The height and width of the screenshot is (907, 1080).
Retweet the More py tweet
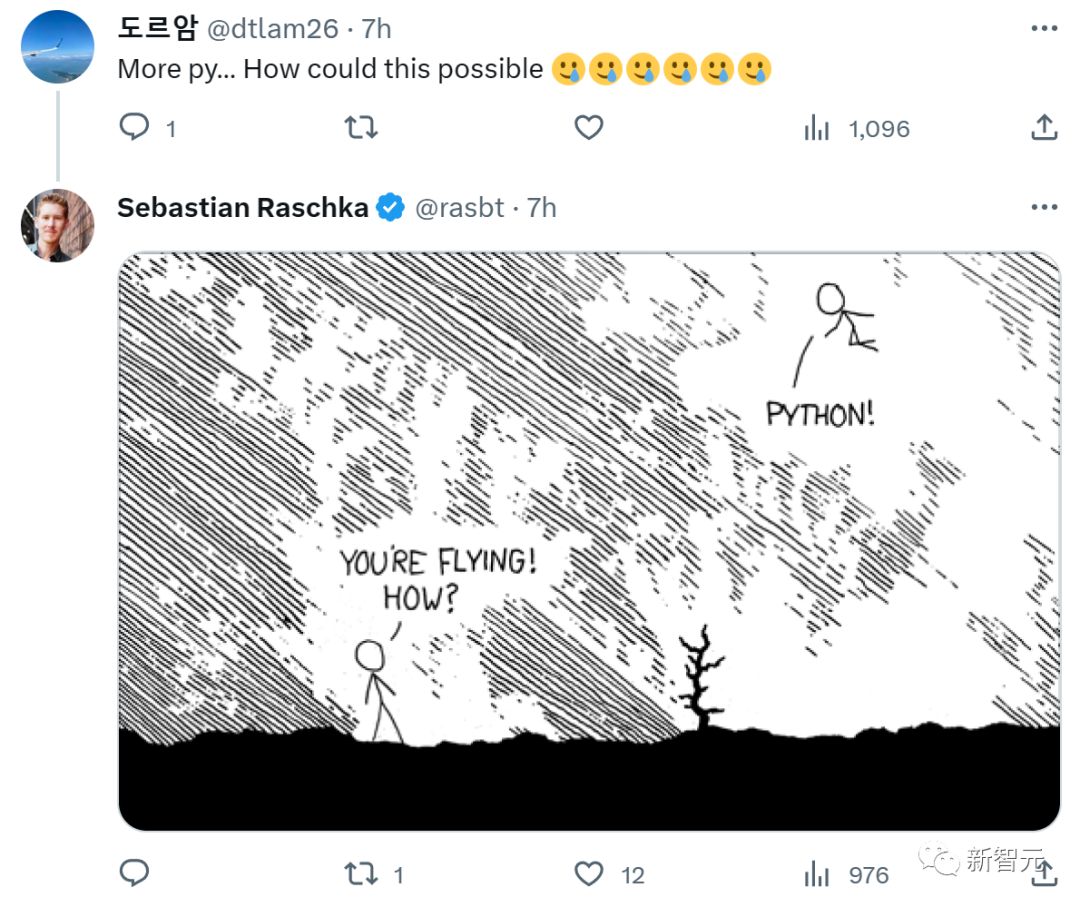[x=361, y=128]
